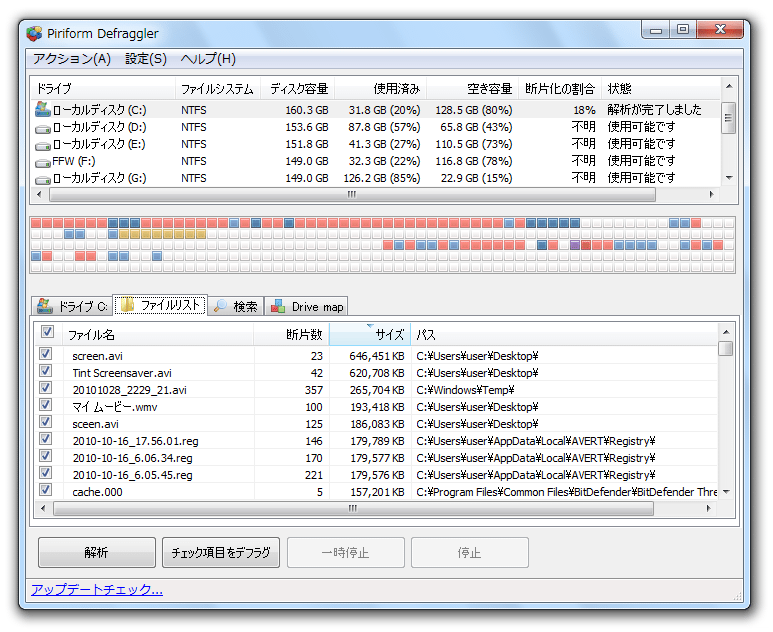Screen dimensions: 773x632
Task: Sort drives by 断片化の割合 column header
Action: click(560, 89)
